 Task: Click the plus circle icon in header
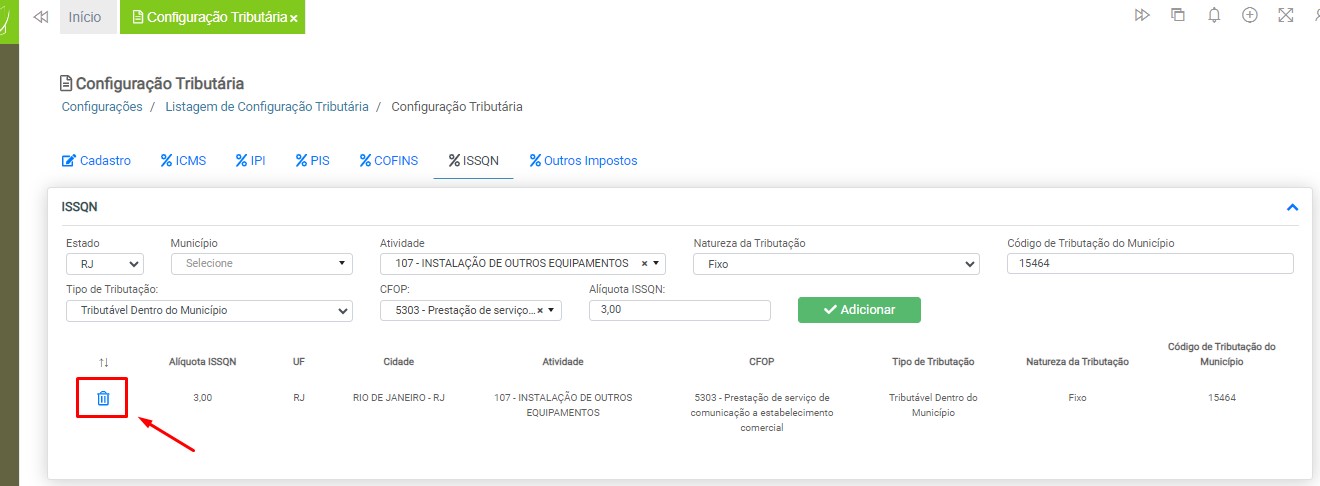(1249, 16)
